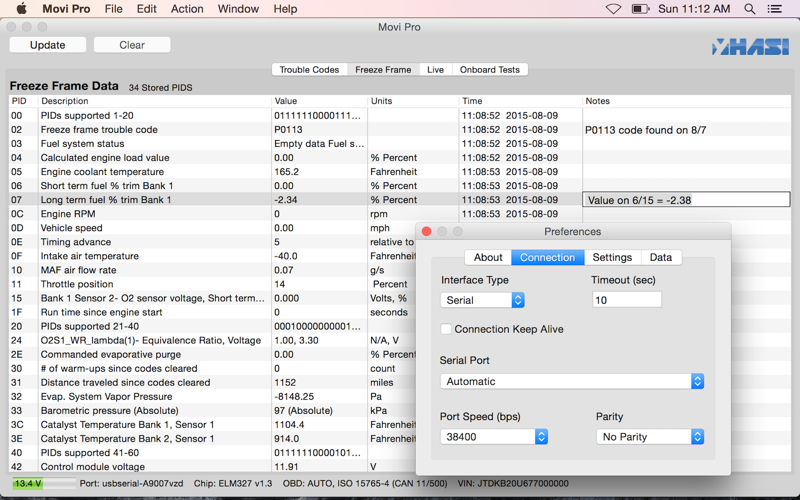The height and width of the screenshot is (500, 800).
Task: Select Short term fuel % trim Bank 1
Action: point(400,186)
